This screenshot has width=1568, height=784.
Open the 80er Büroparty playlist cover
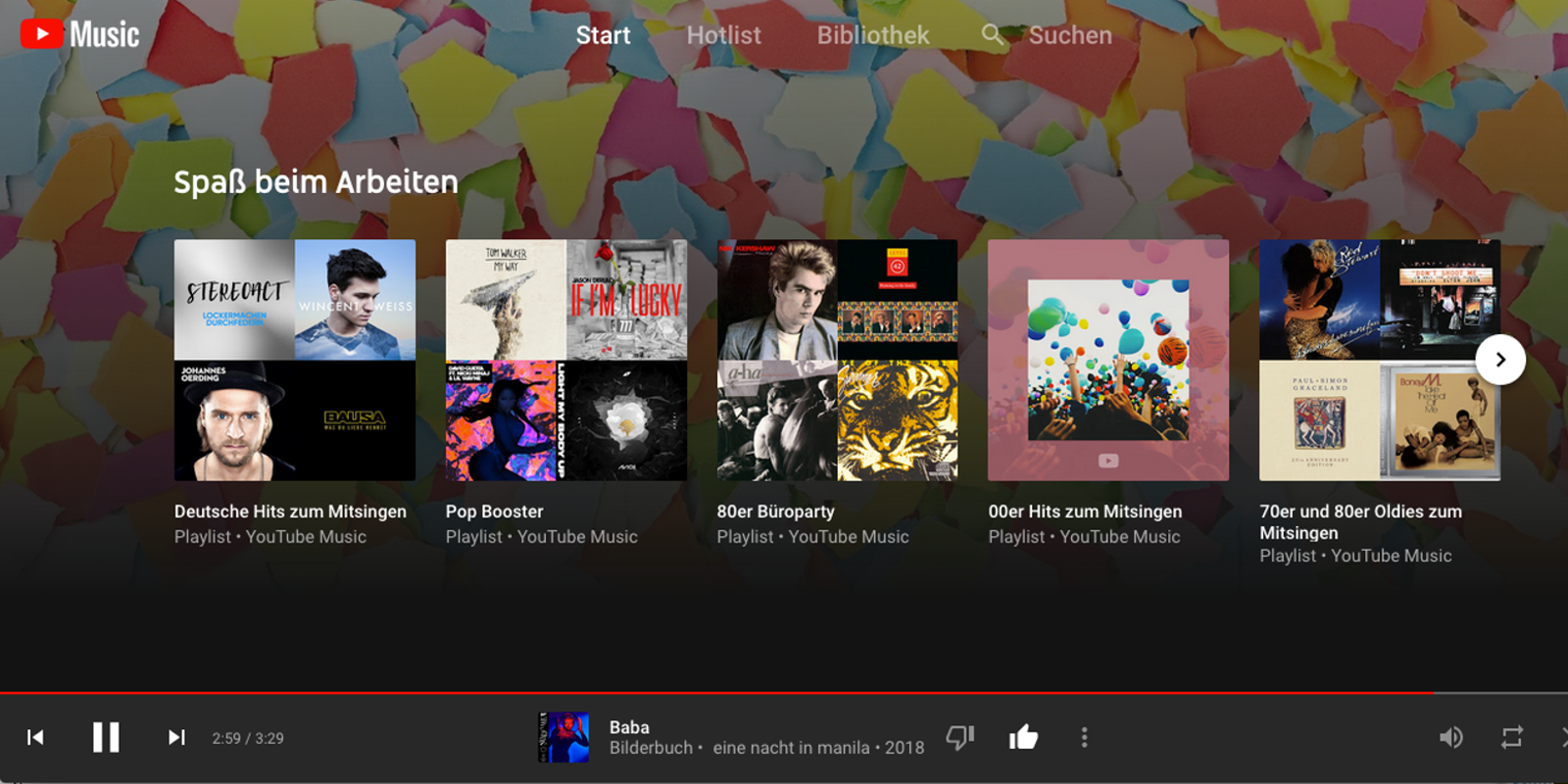837,360
